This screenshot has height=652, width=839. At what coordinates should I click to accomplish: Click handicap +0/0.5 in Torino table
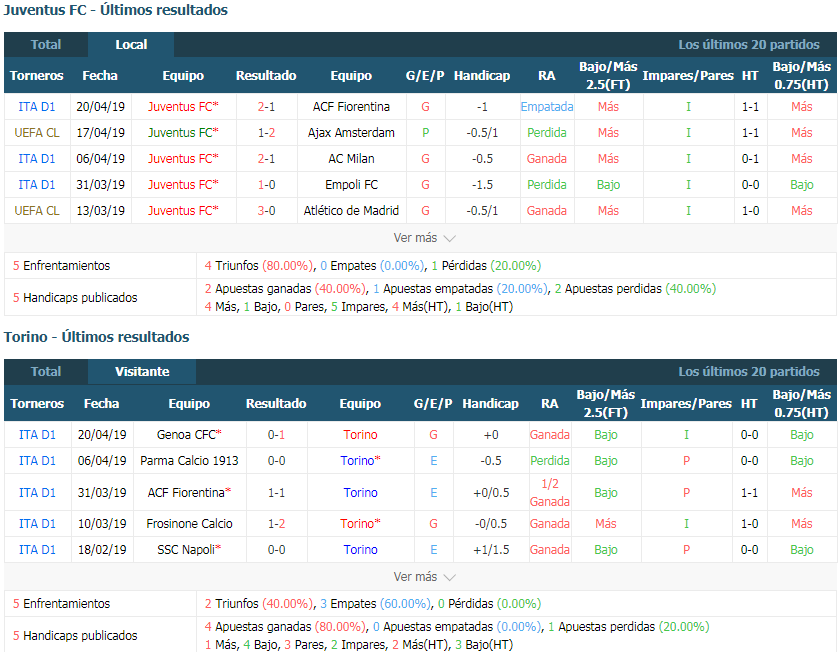491,493
